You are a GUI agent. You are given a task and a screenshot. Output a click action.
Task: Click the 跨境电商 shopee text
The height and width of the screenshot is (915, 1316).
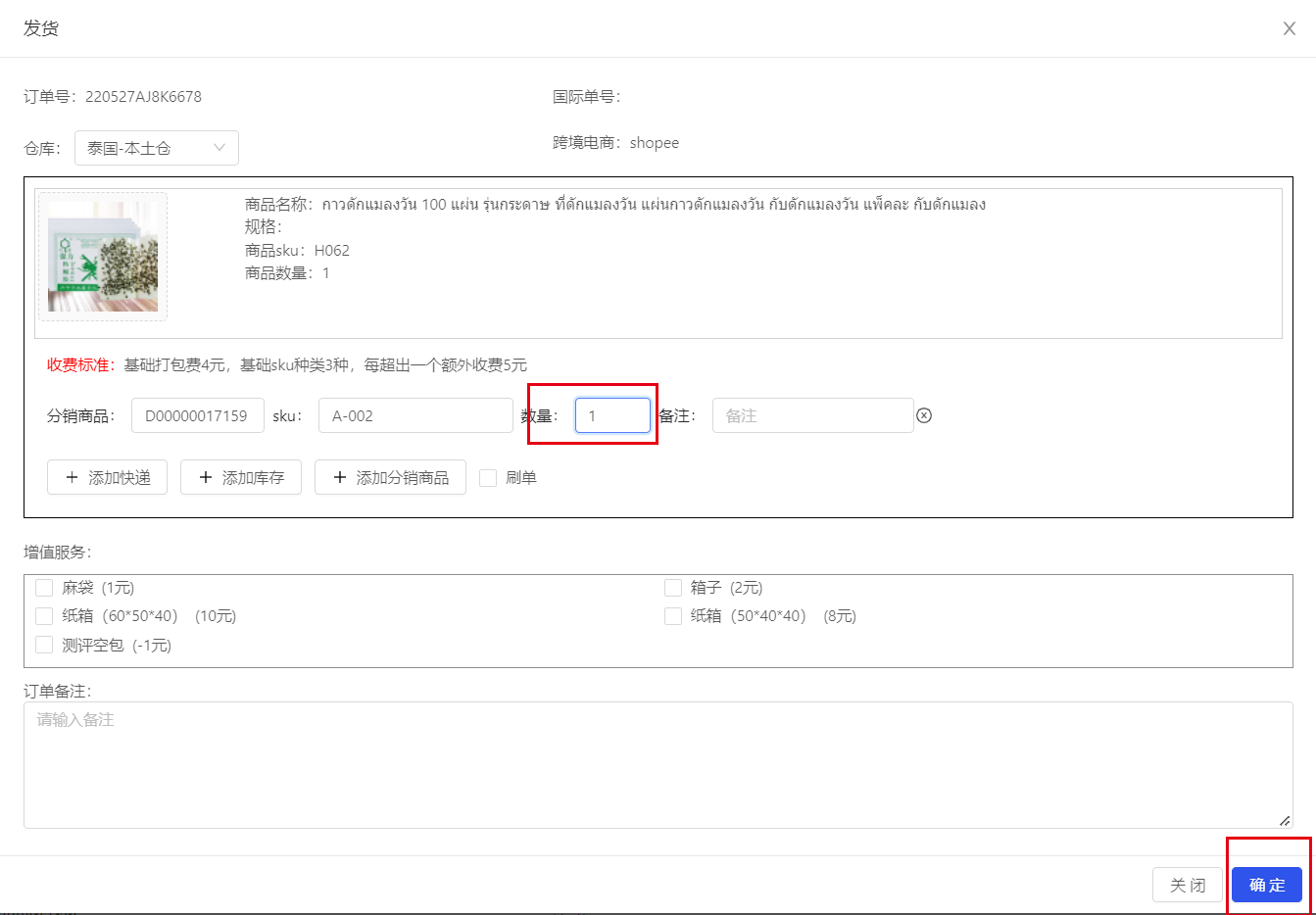[615, 143]
